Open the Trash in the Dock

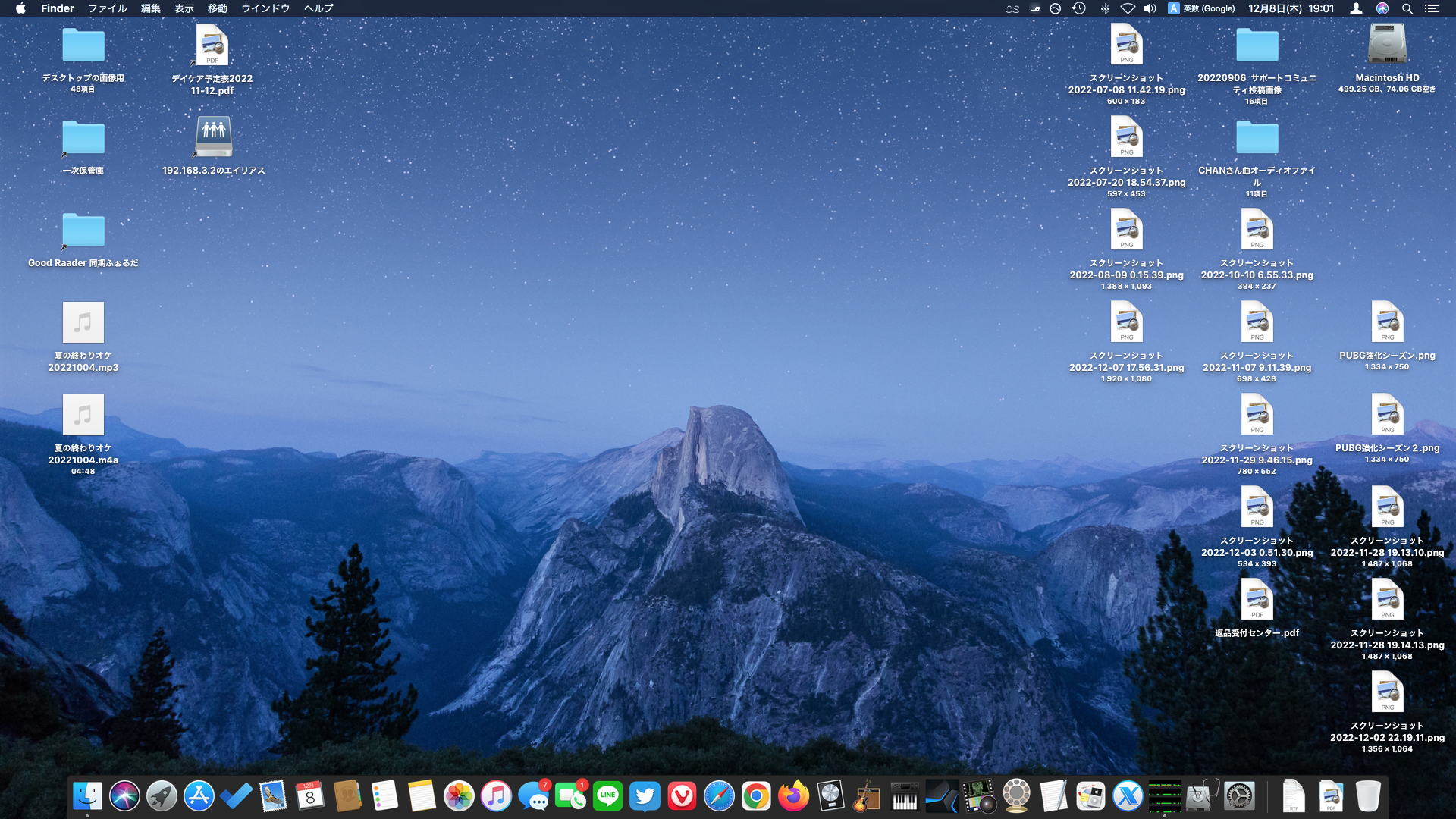pyautogui.click(x=1368, y=796)
